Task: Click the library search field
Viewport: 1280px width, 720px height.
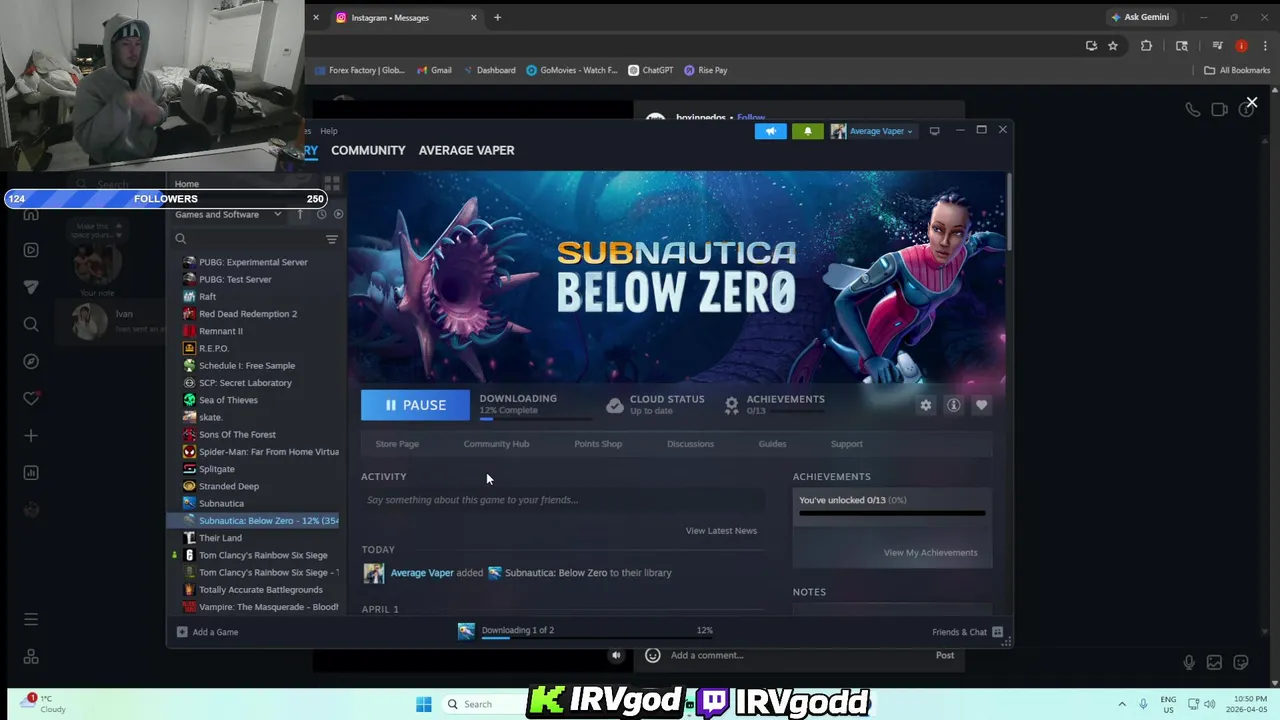Action: tap(248, 239)
